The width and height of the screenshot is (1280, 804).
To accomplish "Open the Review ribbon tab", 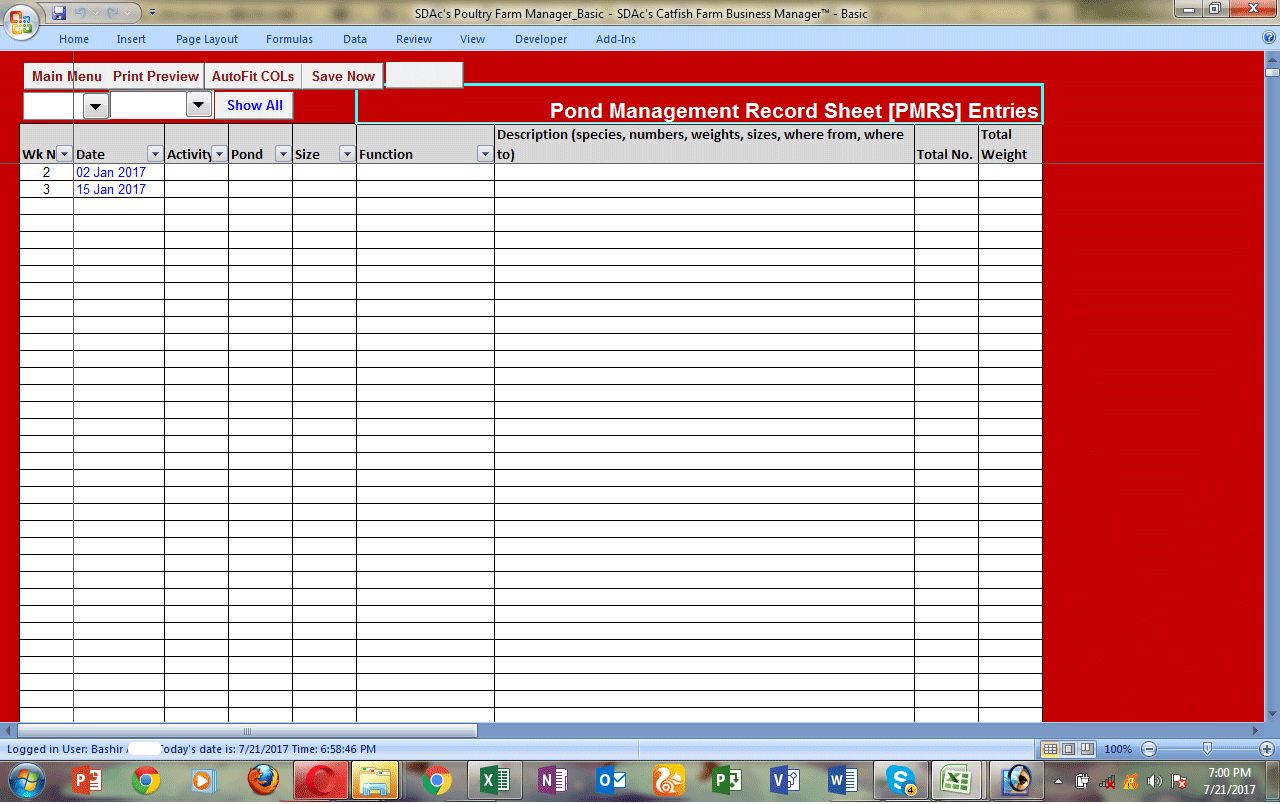I will pos(414,39).
